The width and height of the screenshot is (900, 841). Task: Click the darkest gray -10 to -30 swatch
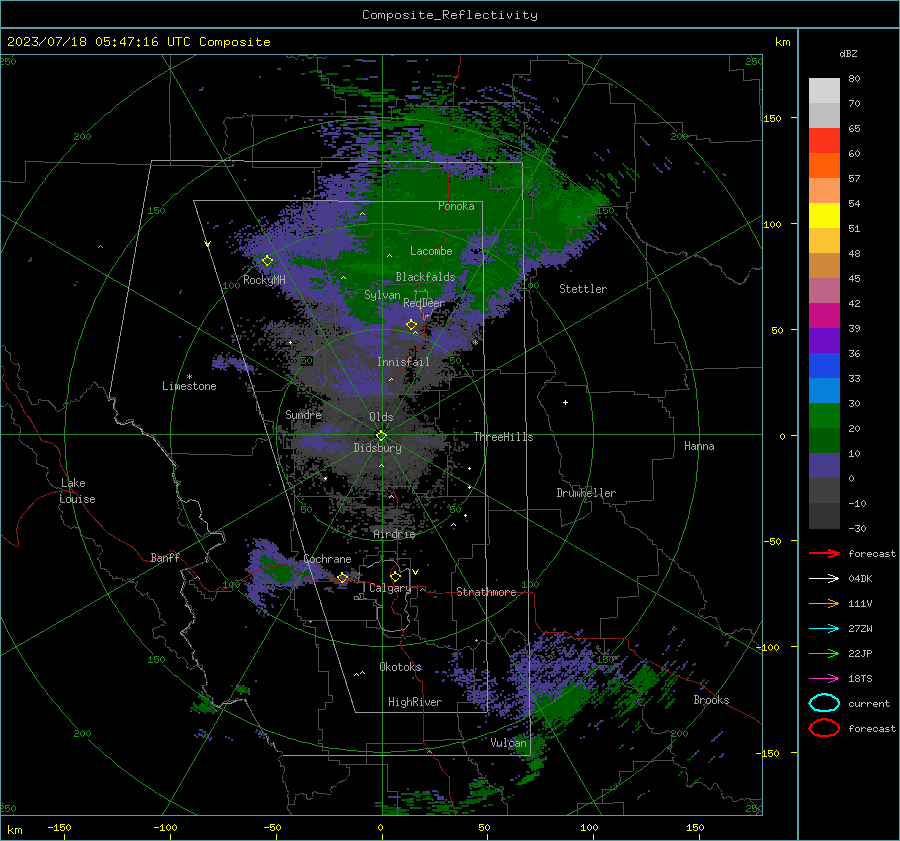824,516
